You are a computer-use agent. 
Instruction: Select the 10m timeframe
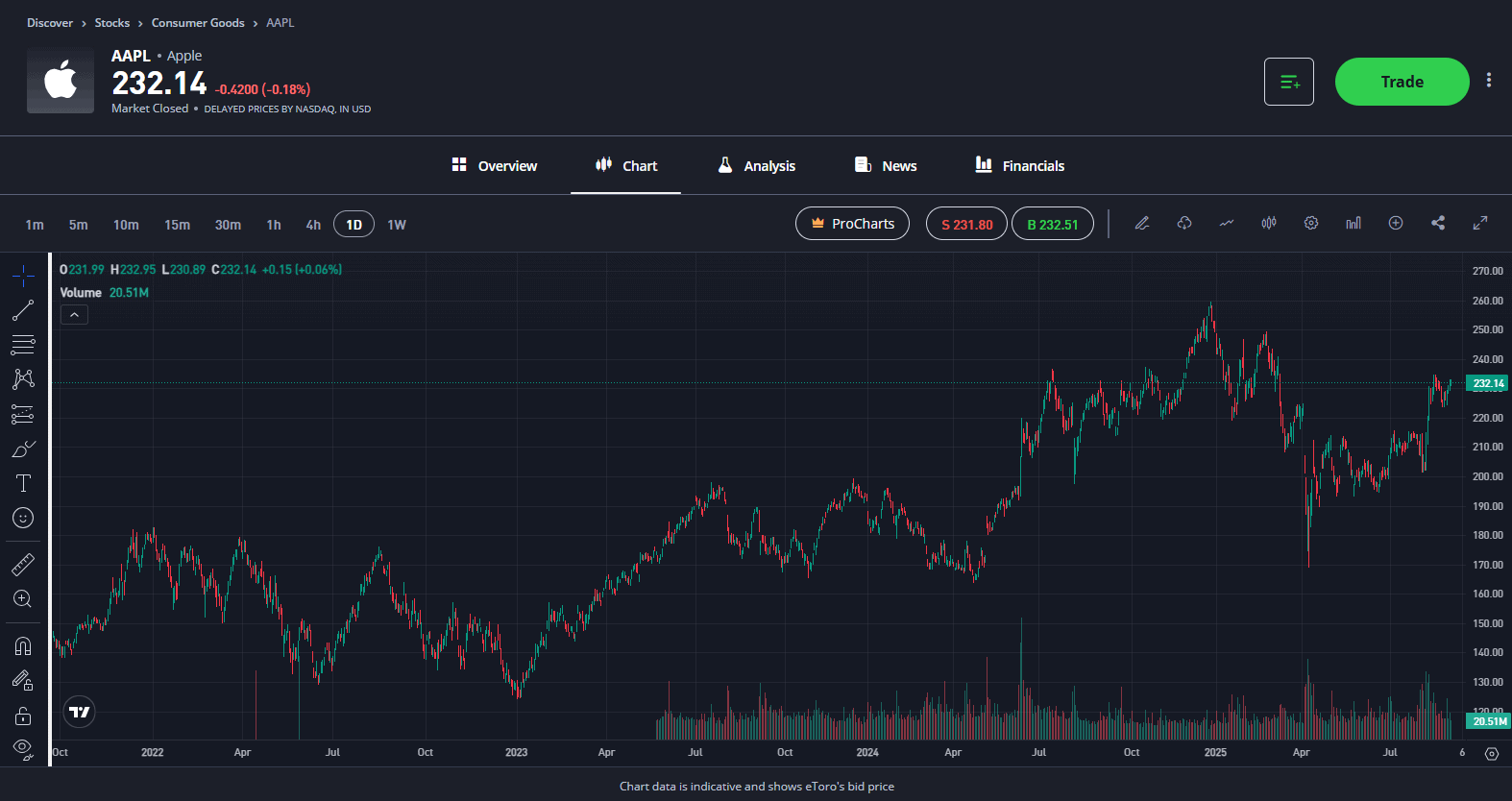pyautogui.click(x=126, y=225)
